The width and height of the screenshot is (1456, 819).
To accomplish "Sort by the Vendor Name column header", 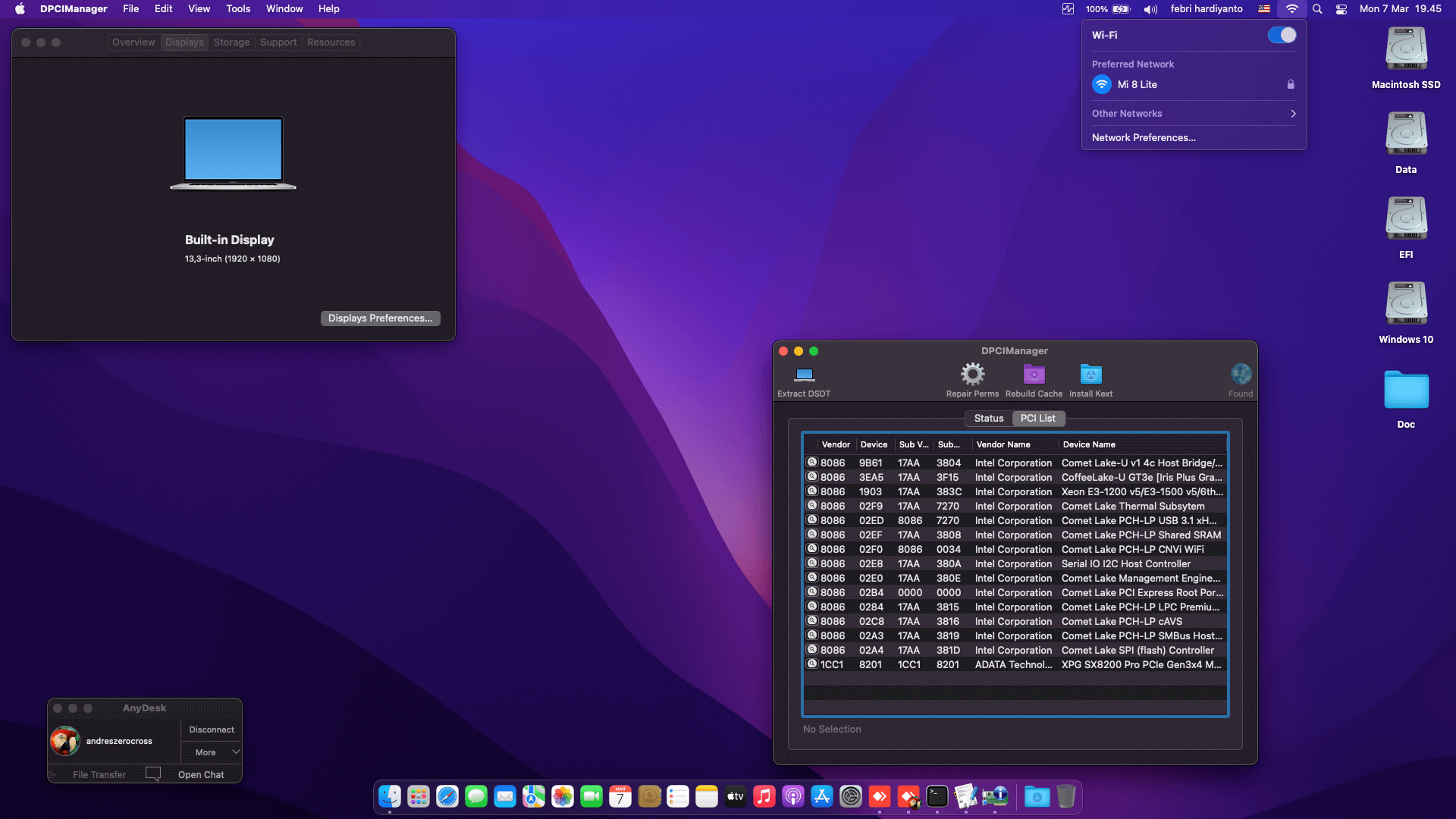I will tap(1015, 444).
